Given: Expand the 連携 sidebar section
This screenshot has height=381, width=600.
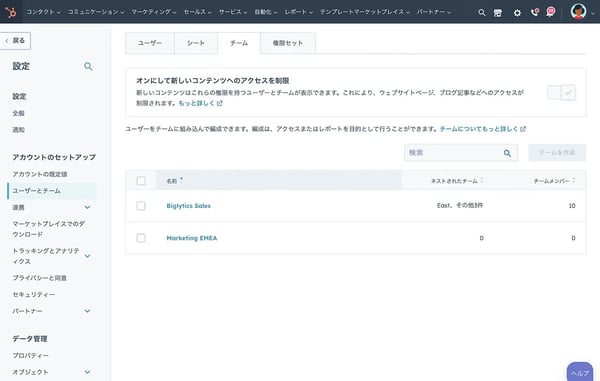Looking at the screenshot, I should coord(87,207).
